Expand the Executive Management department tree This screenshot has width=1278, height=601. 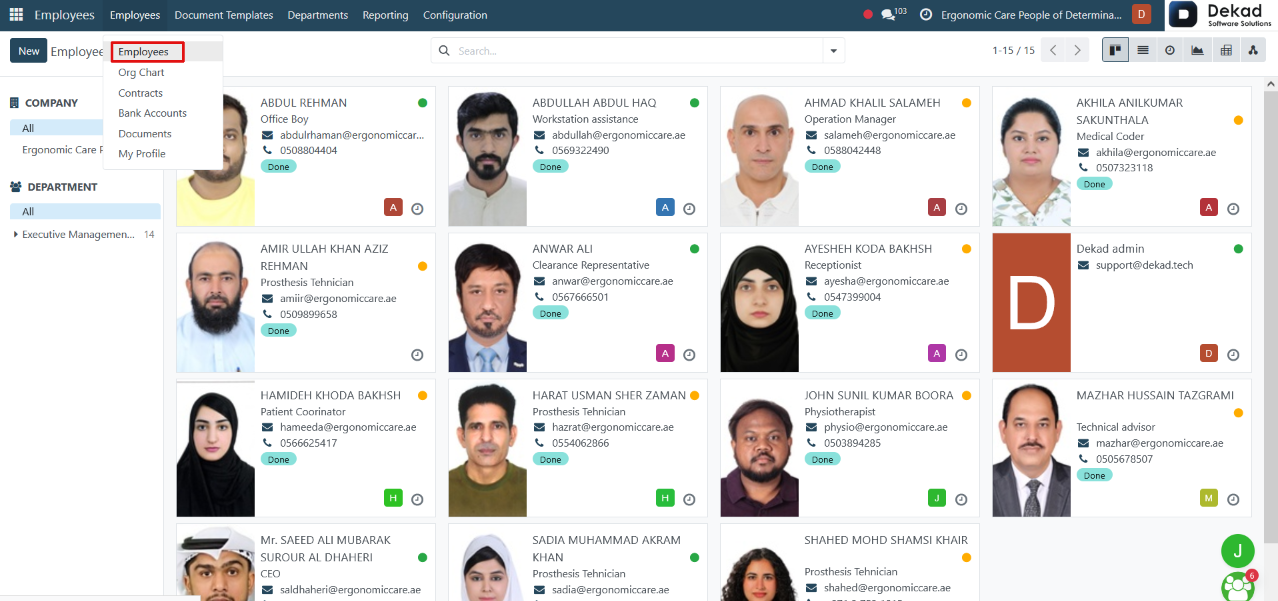pyautogui.click(x=16, y=235)
